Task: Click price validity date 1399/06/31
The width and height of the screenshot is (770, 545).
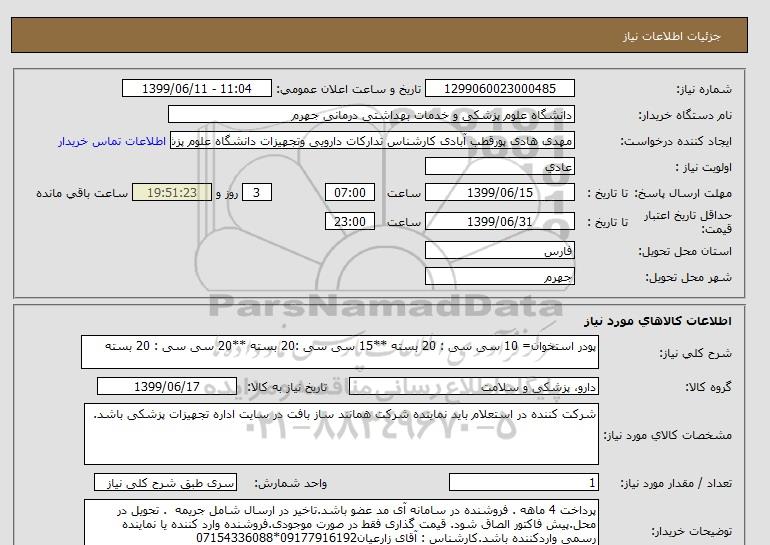Action: [x=500, y=221]
